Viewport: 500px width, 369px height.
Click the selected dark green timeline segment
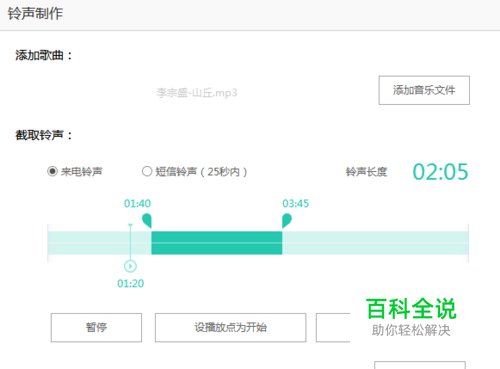[x=217, y=243]
